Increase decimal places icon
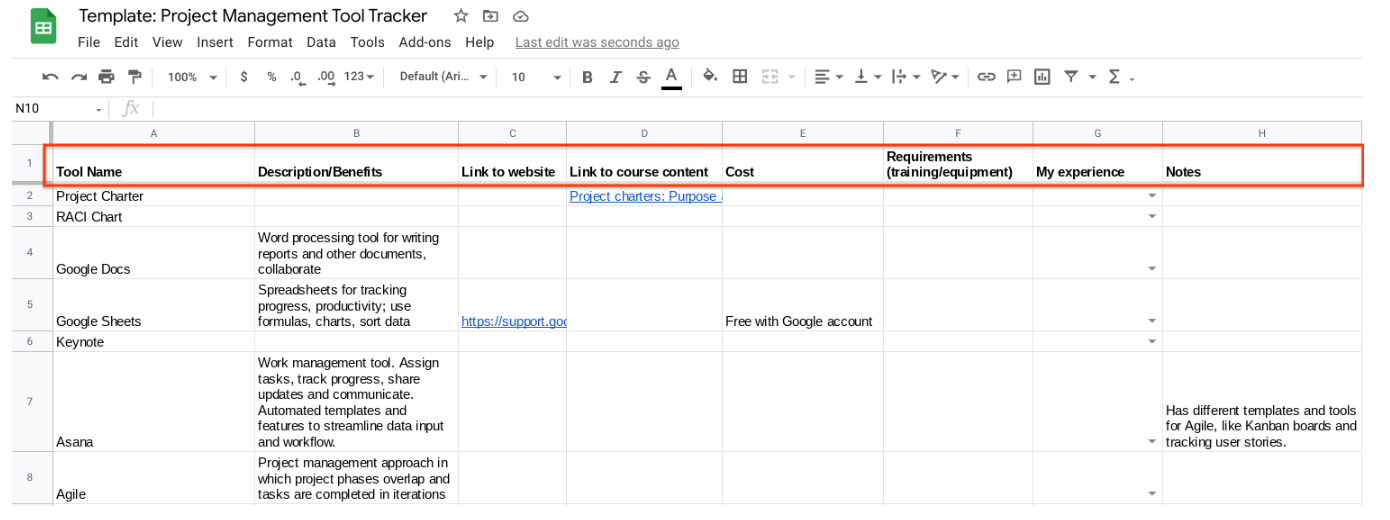 (325, 77)
